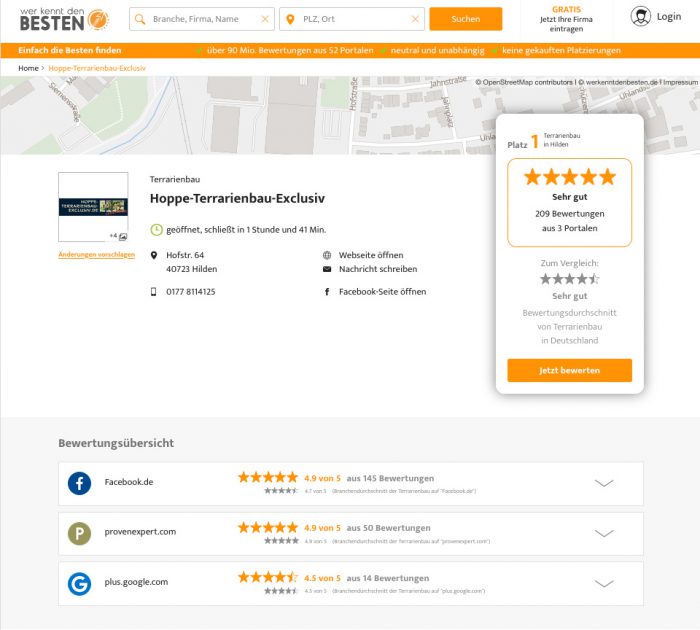Open OpenStreetMap contributors attribution
The width and height of the screenshot is (700, 630).
click(x=524, y=83)
